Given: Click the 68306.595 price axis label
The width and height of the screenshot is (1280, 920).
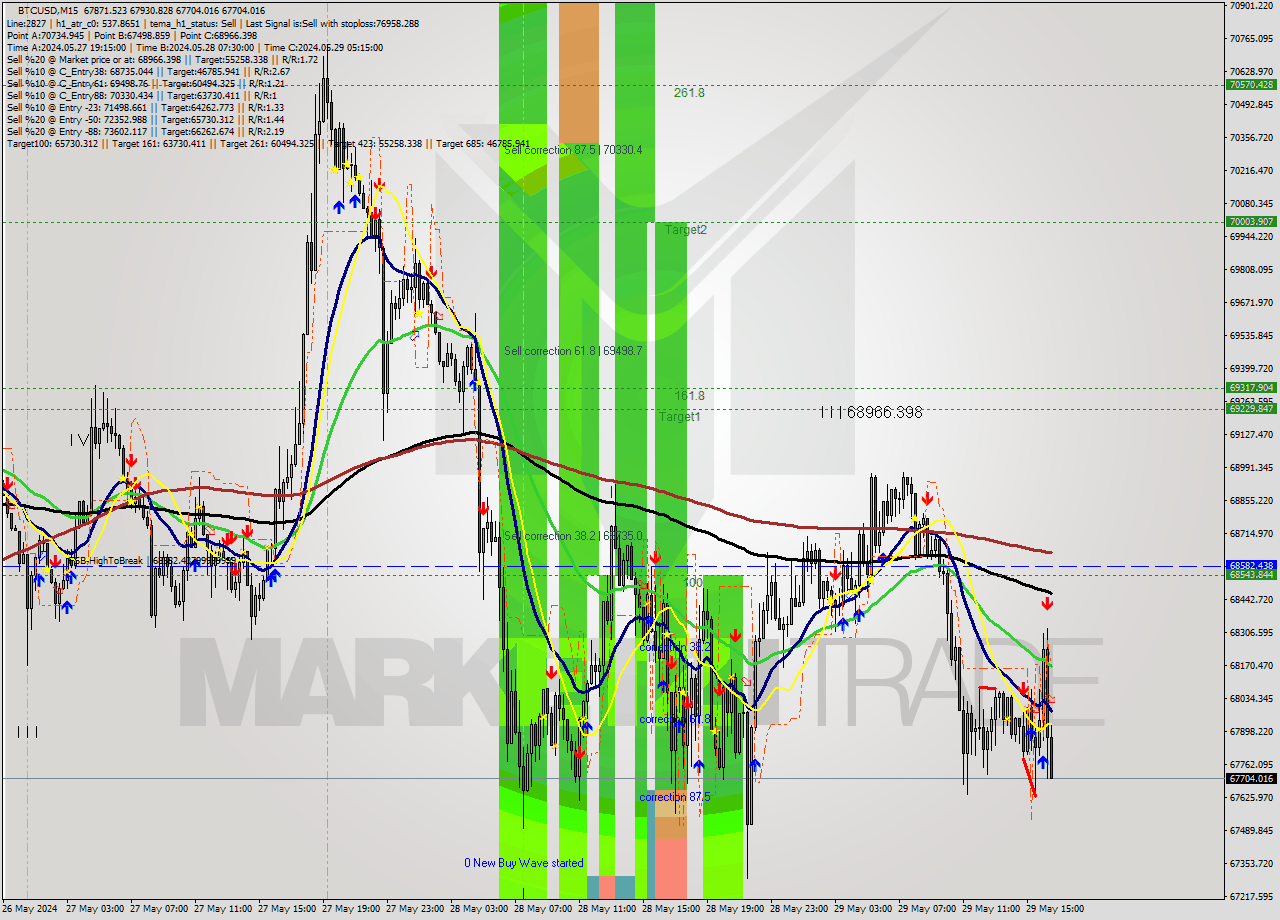Looking at the screenshot, I should [1252, 632].
